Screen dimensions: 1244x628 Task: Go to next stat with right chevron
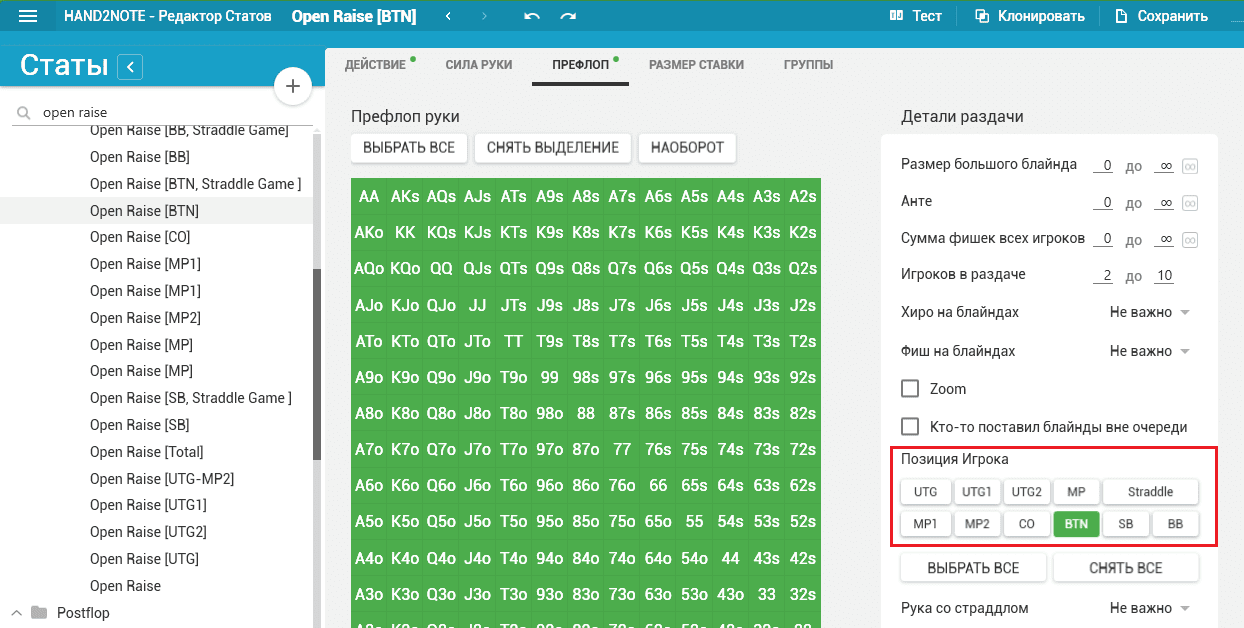pyautogui.click(x=485, y=16)
